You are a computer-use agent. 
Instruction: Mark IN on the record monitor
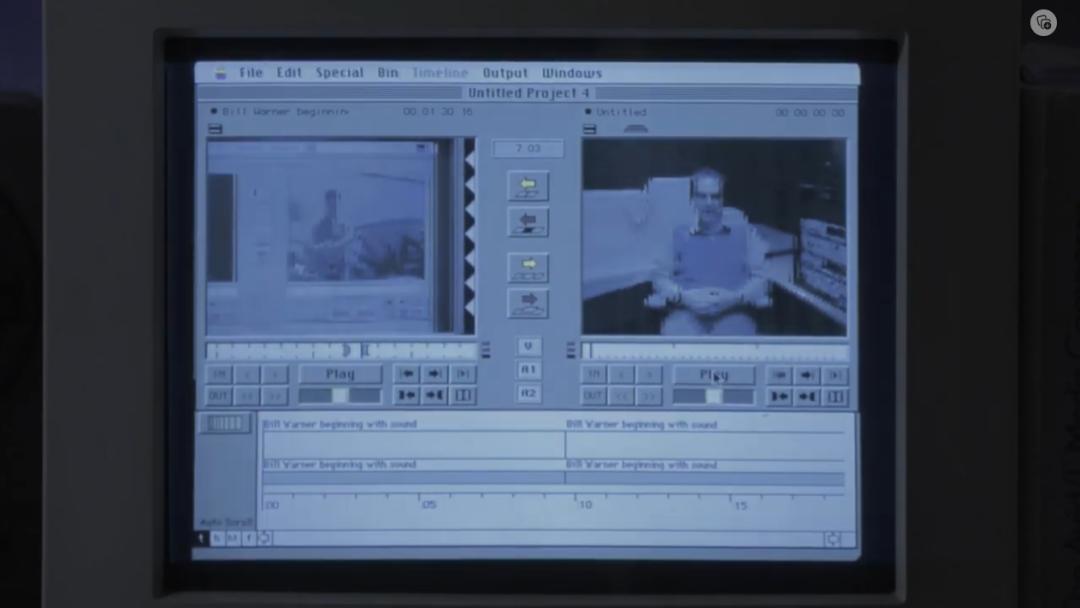tap(593, 375)
